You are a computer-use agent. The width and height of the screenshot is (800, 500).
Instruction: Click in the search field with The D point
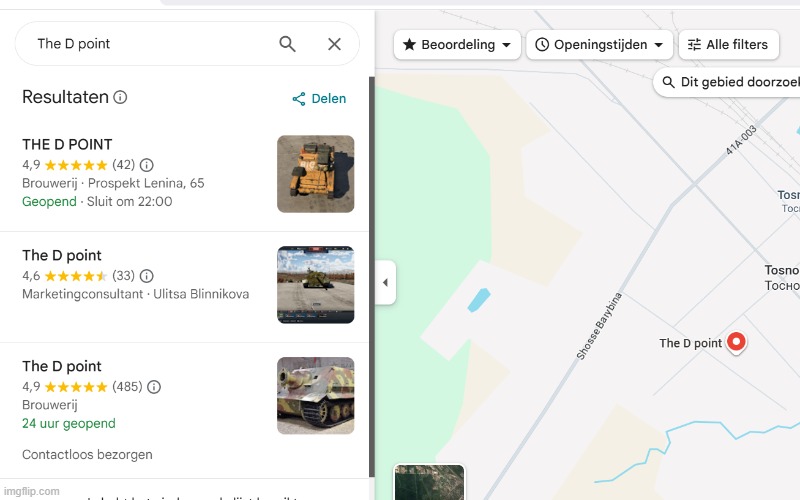pos(150,44)
